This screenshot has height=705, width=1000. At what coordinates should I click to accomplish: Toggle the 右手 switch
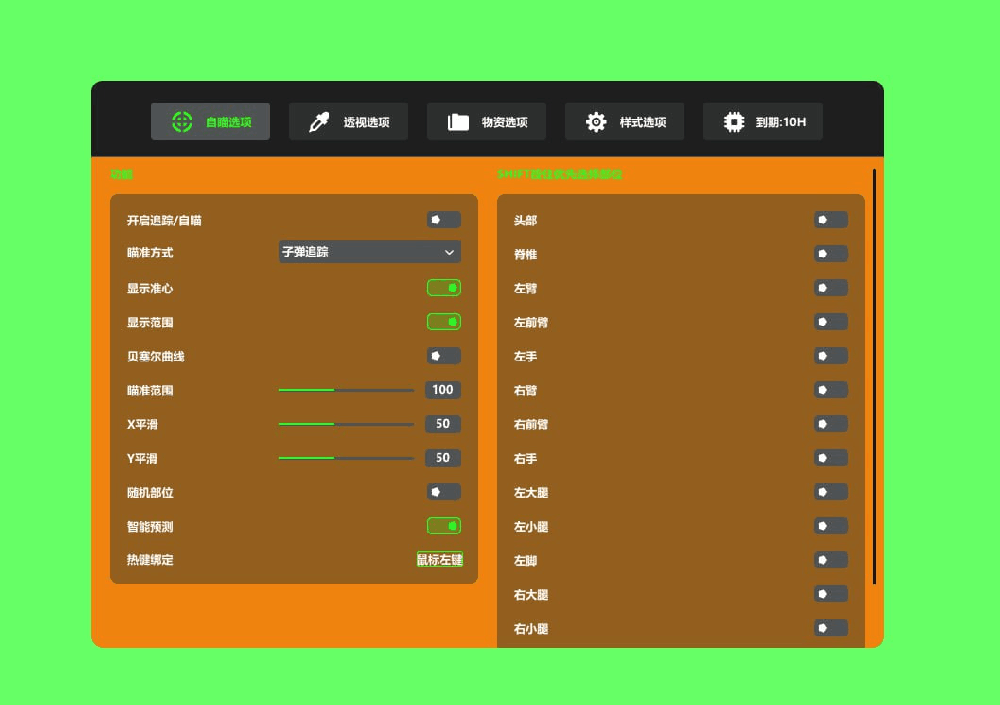pyautogui.click(x=831, y=458)
